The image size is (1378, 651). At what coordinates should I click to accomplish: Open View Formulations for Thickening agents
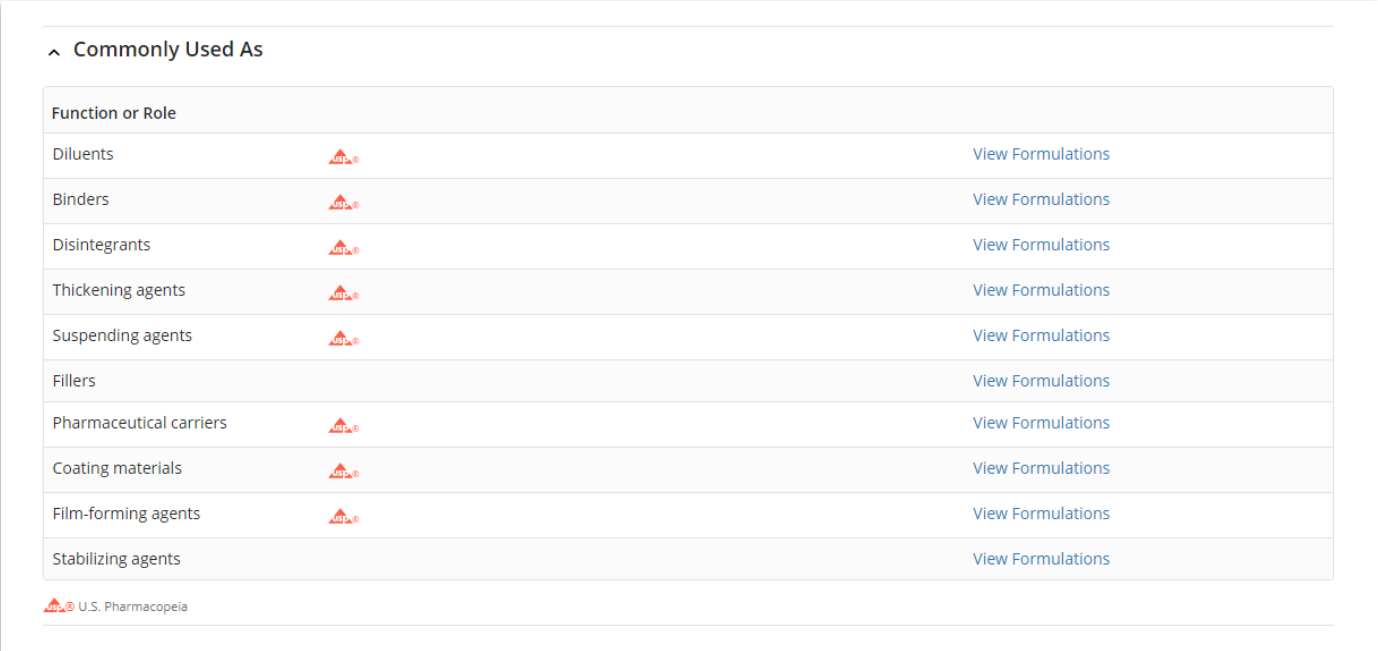pyautogui.click(x=1041, y=290)
